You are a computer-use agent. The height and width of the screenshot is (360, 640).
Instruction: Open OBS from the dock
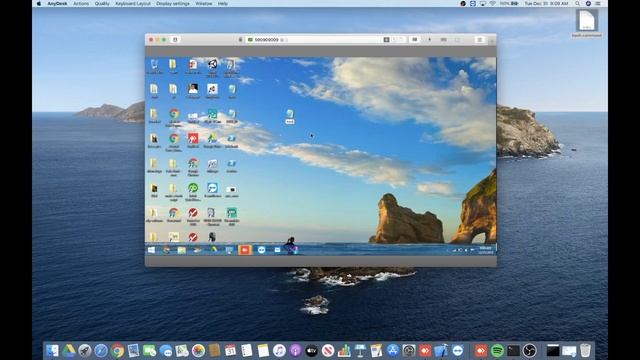(x=530, y=351)
